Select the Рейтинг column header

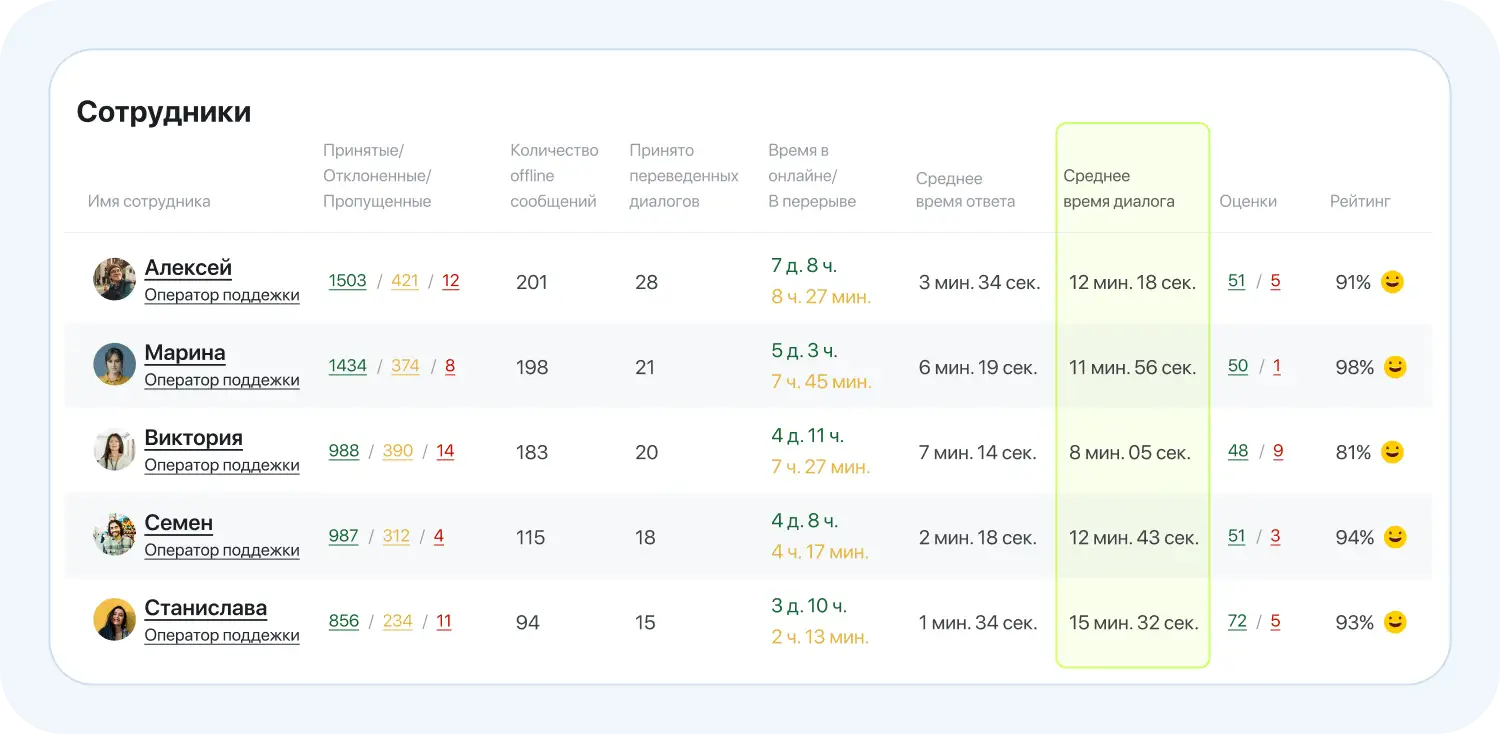coord(1360,201)
